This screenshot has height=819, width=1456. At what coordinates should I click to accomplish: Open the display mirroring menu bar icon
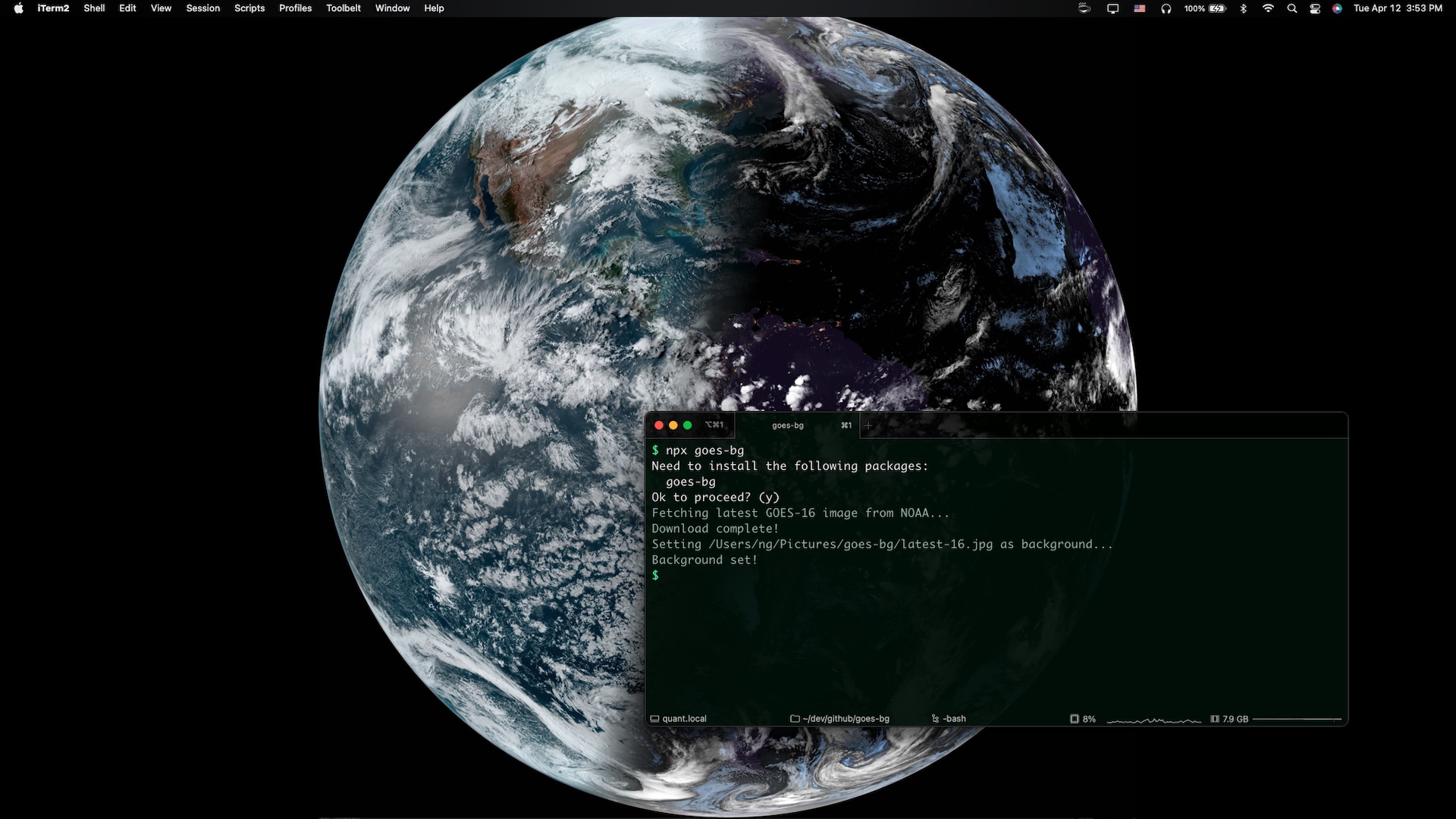(1112, 8)
